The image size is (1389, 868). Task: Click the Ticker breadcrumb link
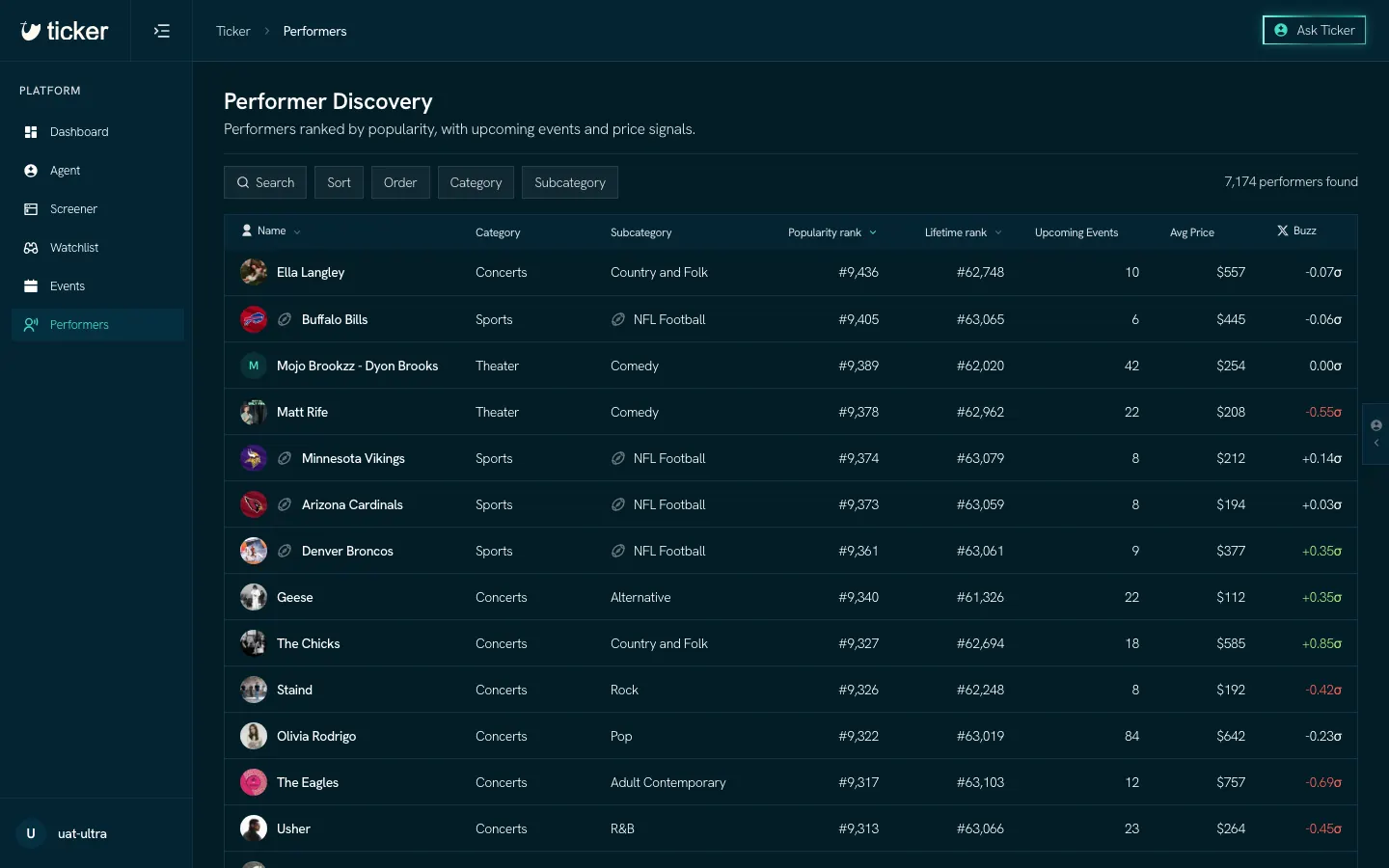pyautogui.click(x=232, y=31)
